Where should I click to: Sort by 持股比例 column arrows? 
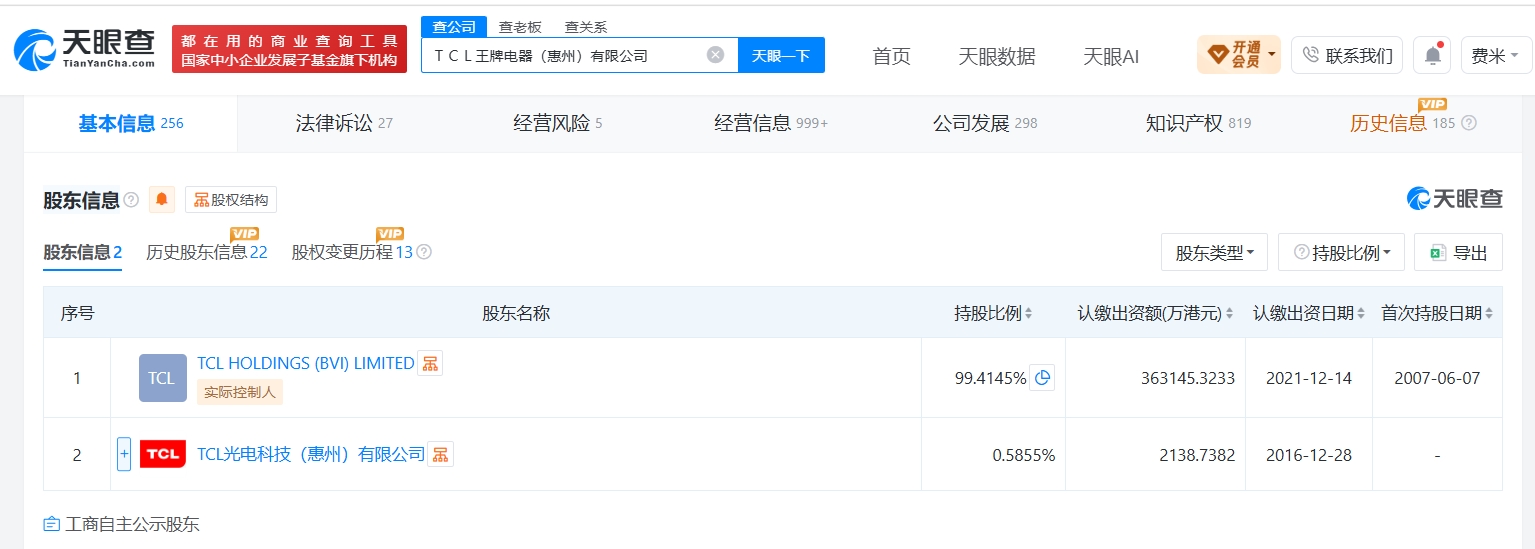1029,313
